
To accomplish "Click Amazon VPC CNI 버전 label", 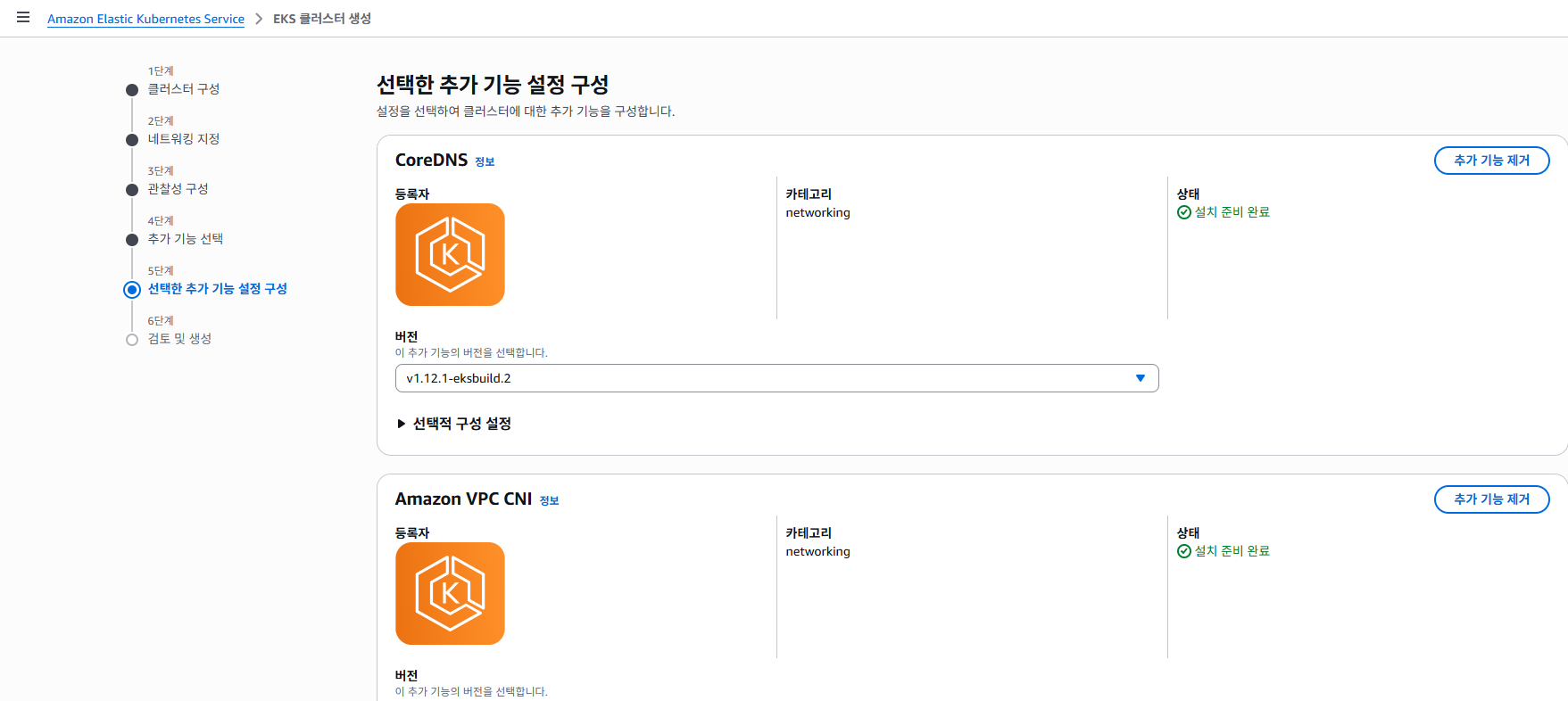I will coord(406,675).
